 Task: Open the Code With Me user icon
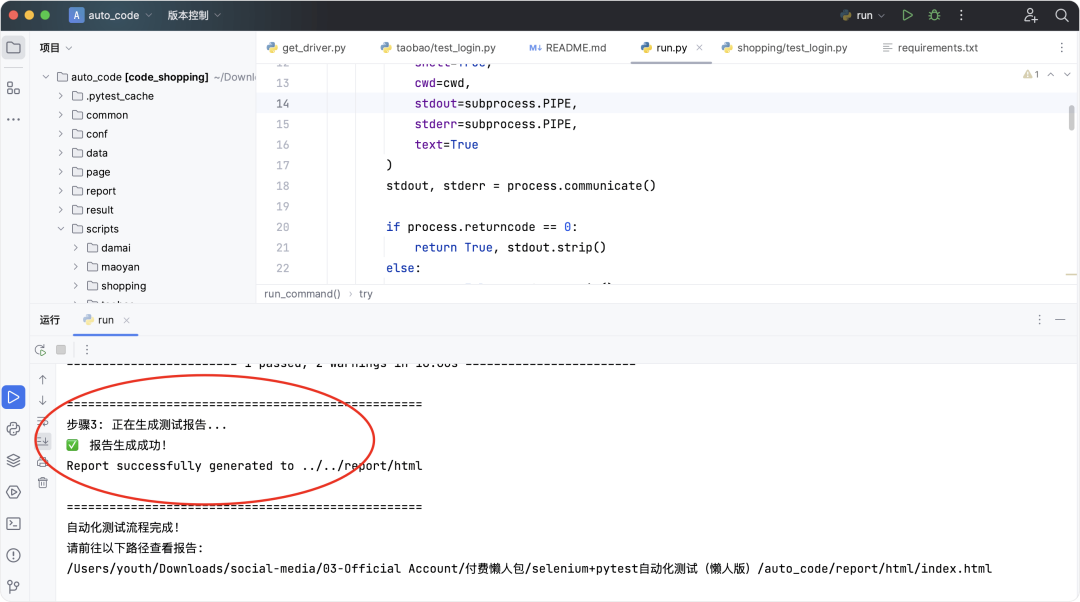[x=1030, y=15]
